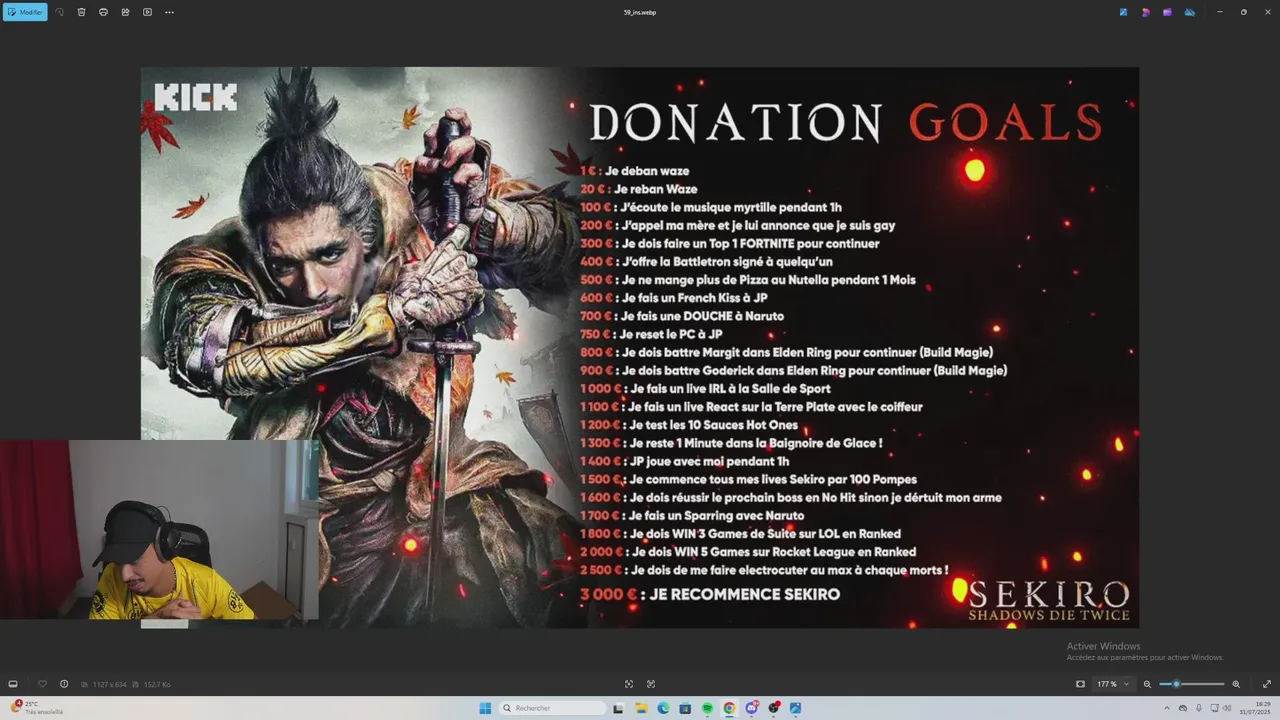Image resolution: width=1280 pixels, height=720 pixels.
Task: Open the 177 % zoom dropdown
Action: coord(1112,684)
